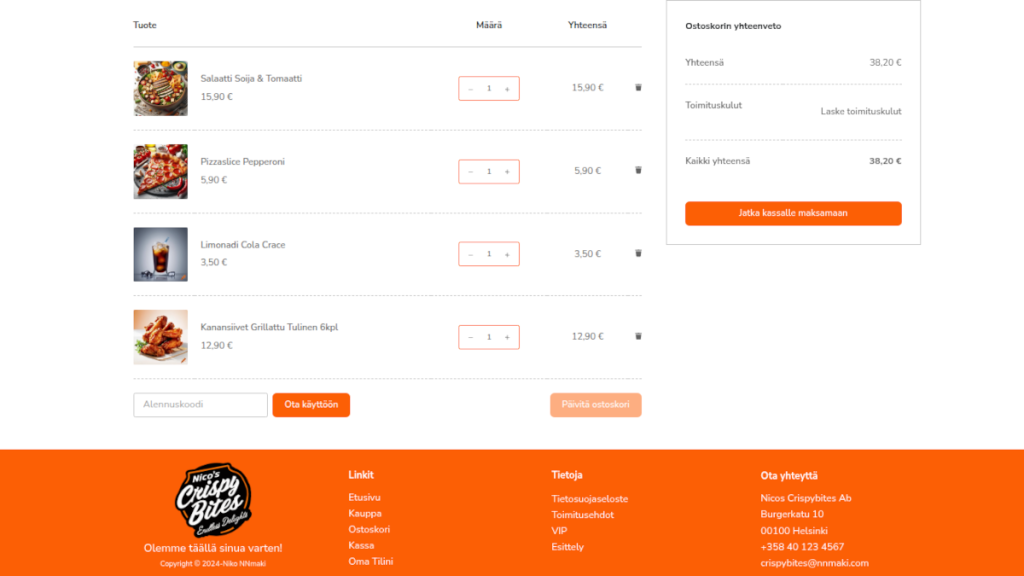Click the crispybites@nnmaki.com email link

tap(814, 563)
